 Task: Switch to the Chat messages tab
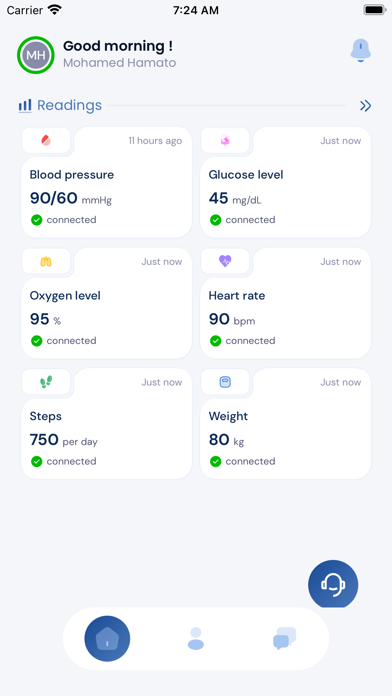(284, 638)
